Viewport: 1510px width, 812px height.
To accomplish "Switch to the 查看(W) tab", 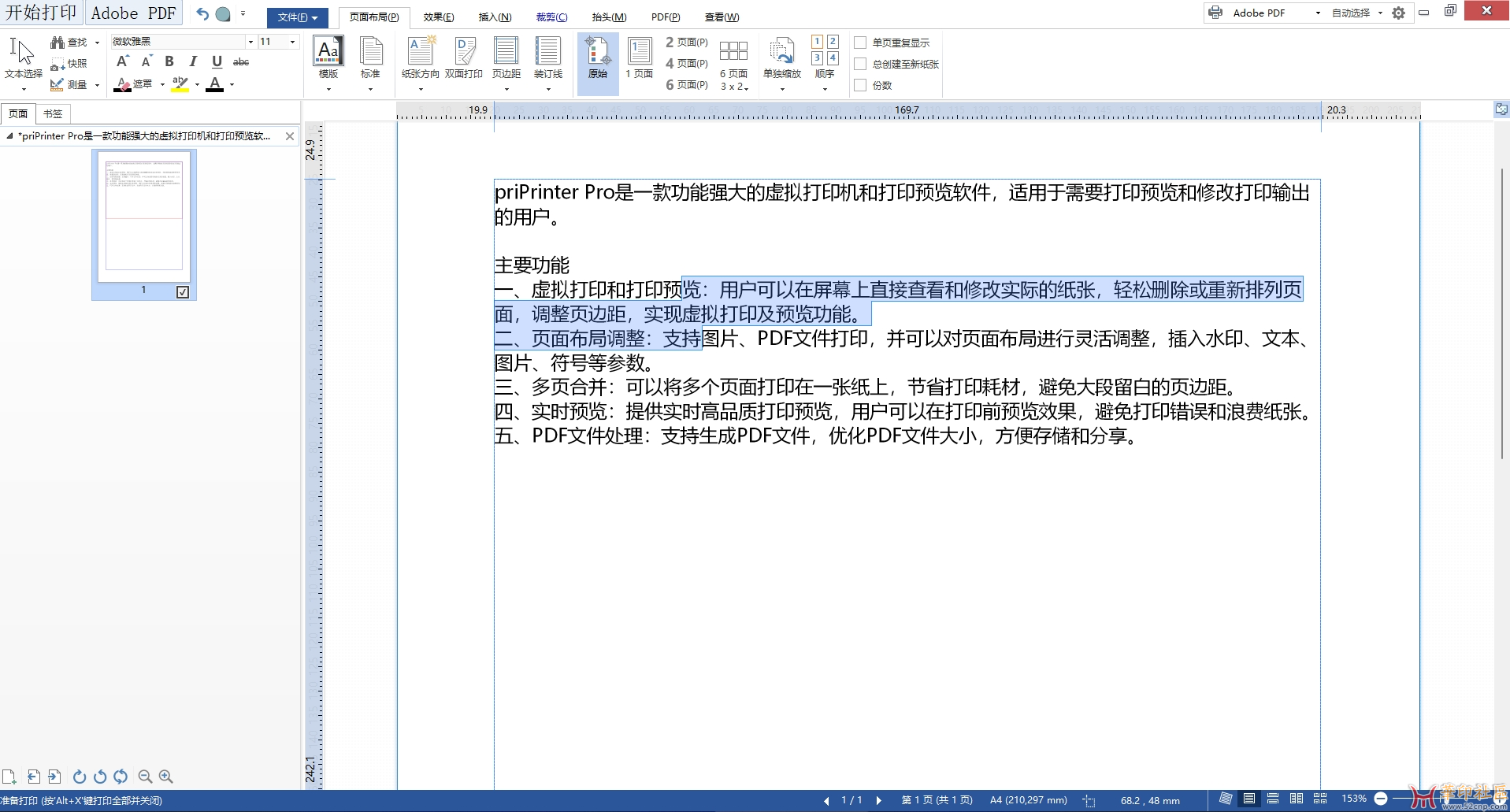I will point(722,17).
